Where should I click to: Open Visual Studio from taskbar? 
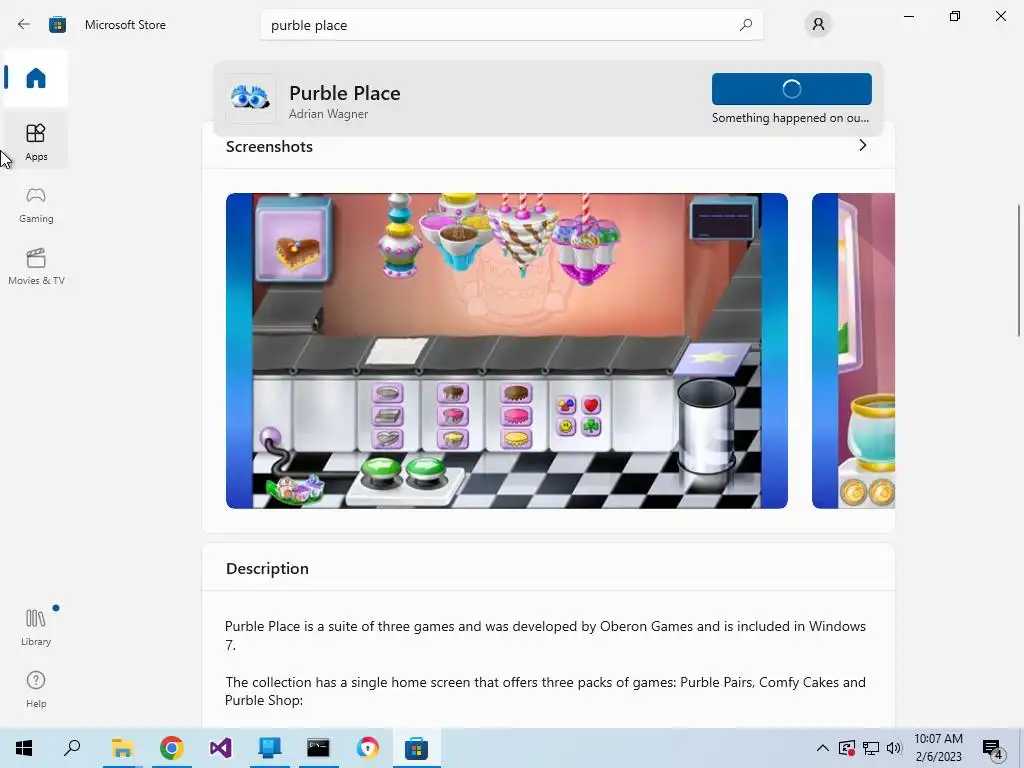[x=220, y=748]
